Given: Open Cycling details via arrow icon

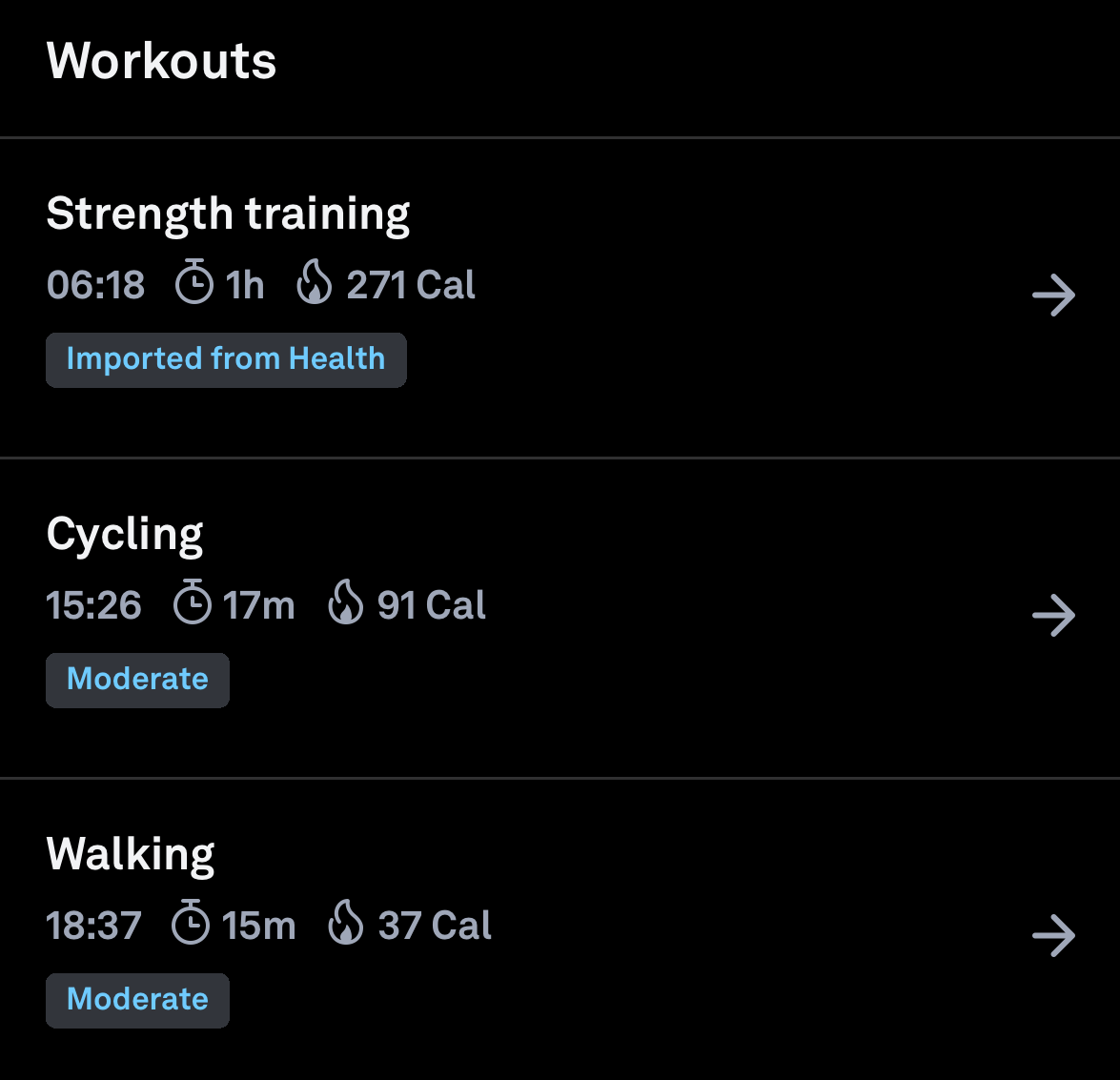Looking at the screenshot, I should pos(1052,616).
